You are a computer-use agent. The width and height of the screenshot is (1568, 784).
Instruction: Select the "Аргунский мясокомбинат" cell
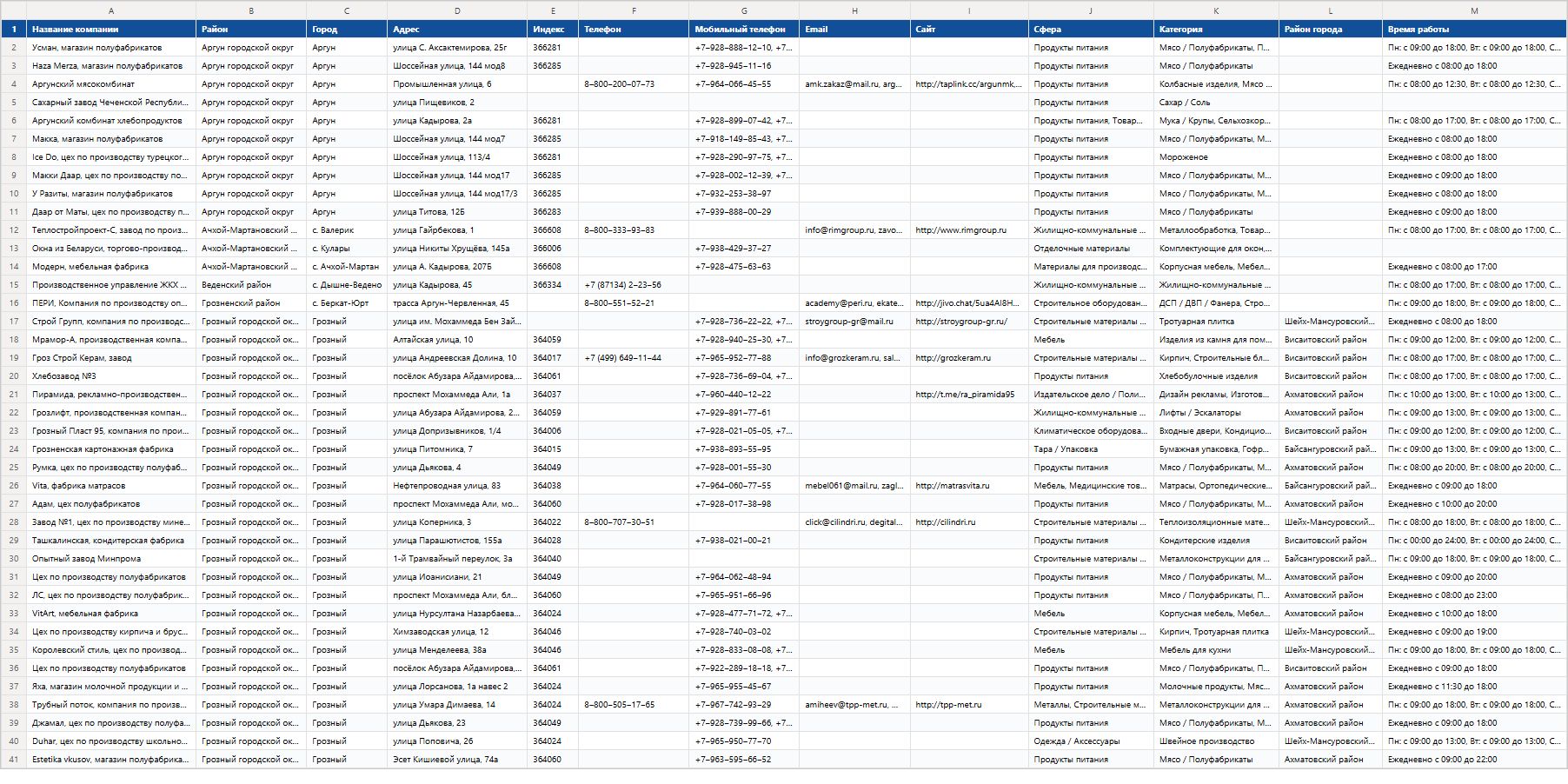coord(111,84)
